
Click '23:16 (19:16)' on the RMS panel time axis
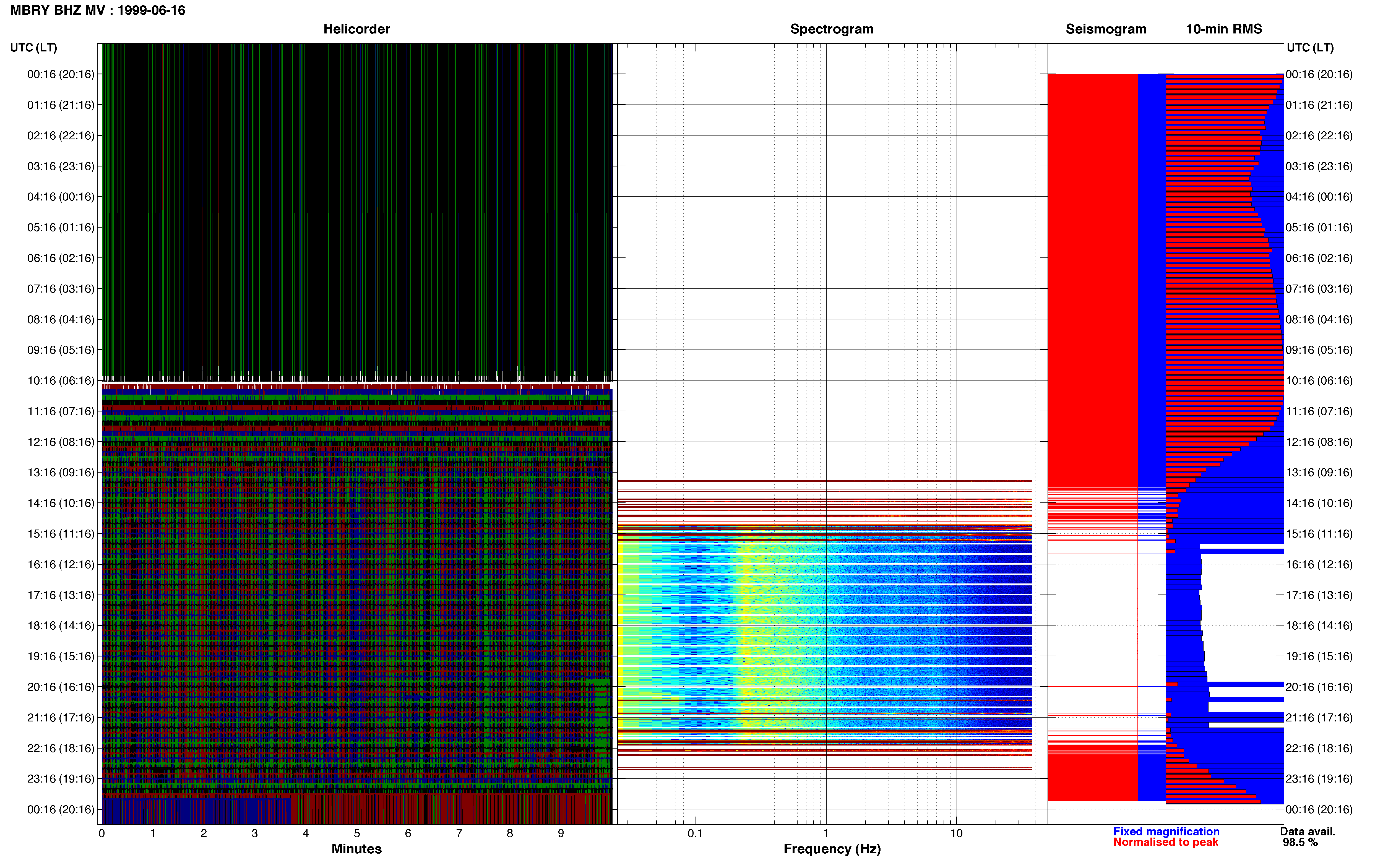[1319, 778]
